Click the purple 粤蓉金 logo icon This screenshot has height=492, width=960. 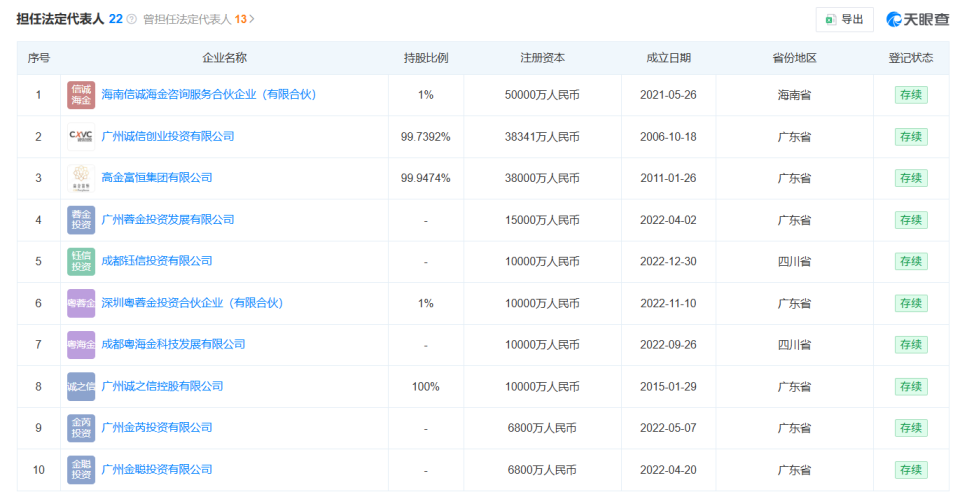[x=81, y=303]
